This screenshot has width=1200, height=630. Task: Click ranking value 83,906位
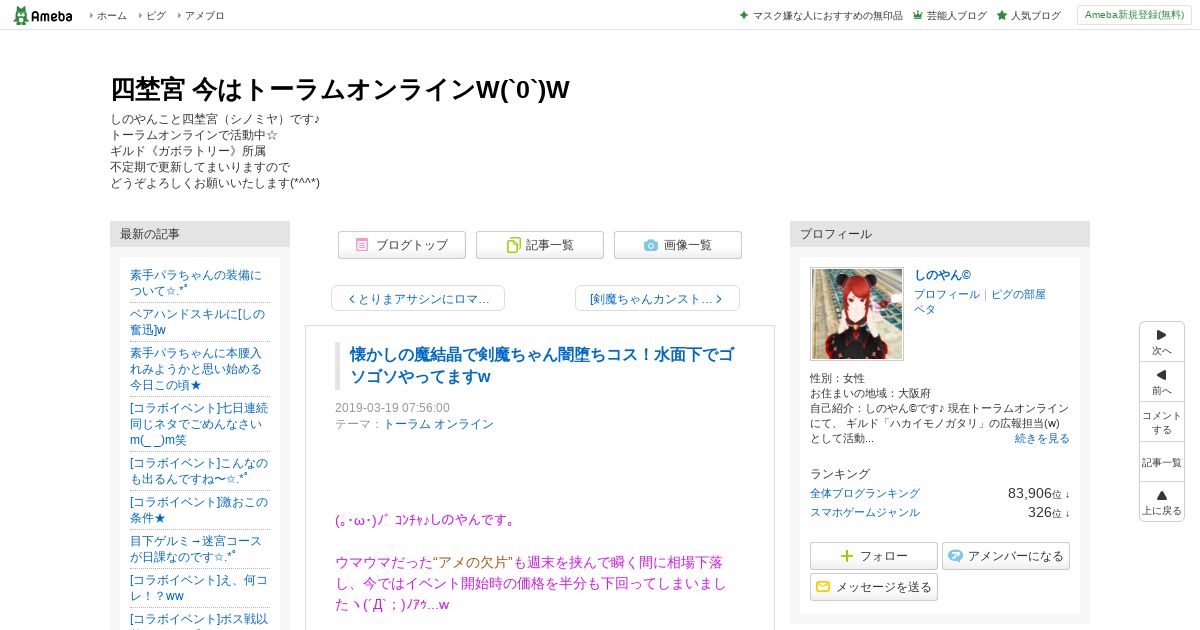pos(1038,494)
